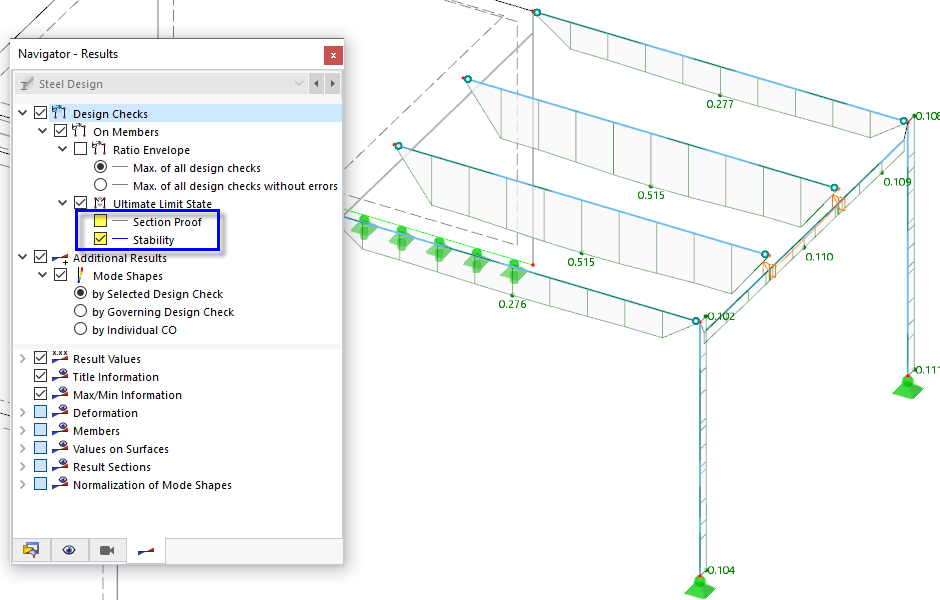Open the Steel Design dropdown
The image size is (940, 600).
[298, 84]
